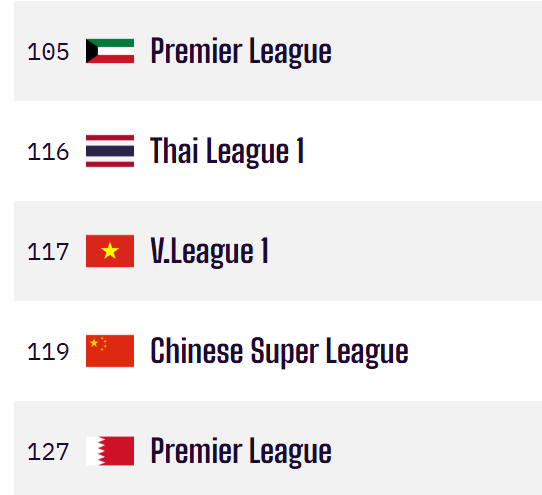This screenshot has height=495, width=542.
Task: Open Premier League ranked 105
Action: tap(241, 52)
